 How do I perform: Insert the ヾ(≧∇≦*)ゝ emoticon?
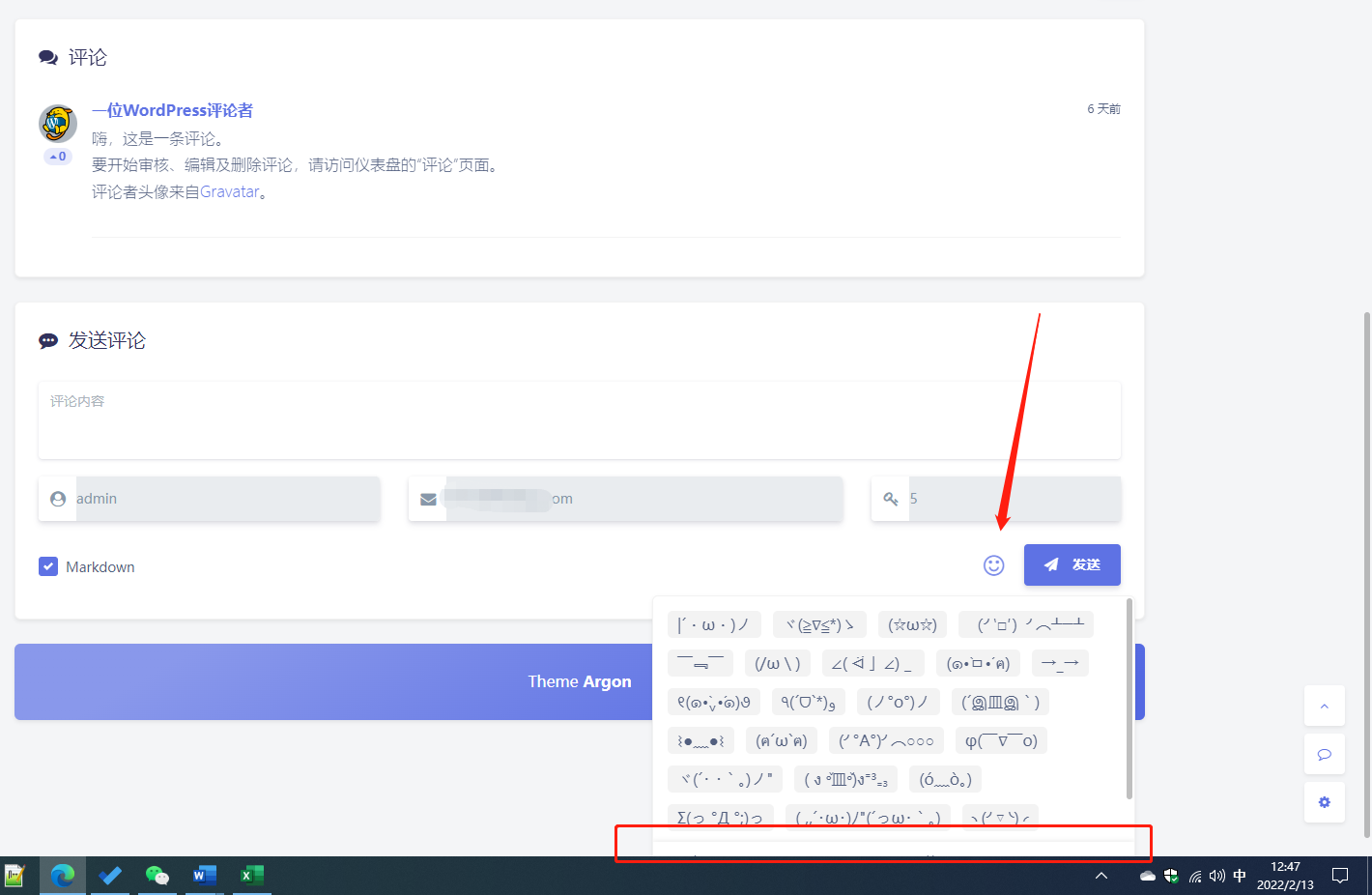[819, 624]
